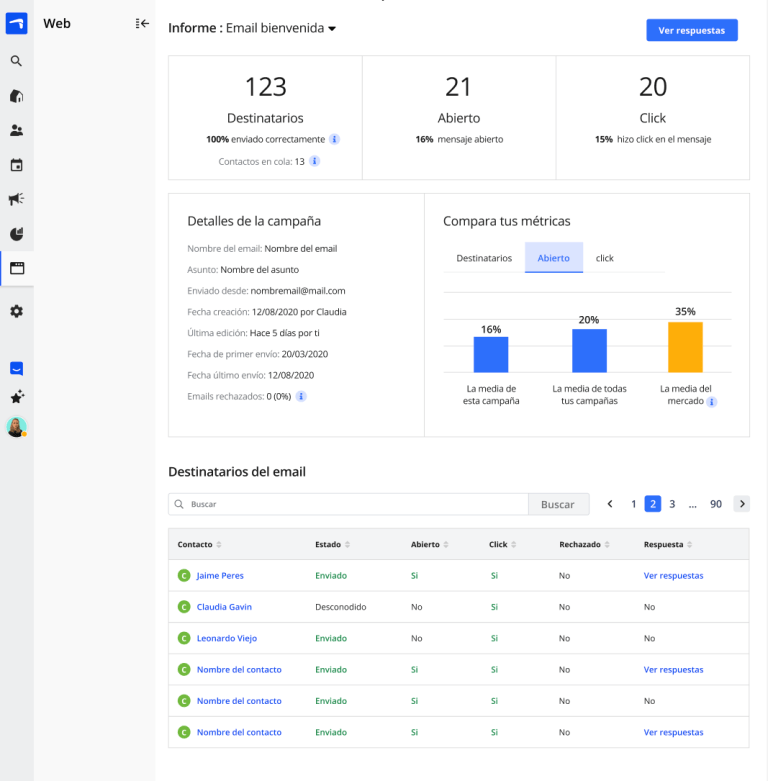This screenshot has height=781, width=768.
Task: Collapse the Web side panel
Action: (142, 23)
